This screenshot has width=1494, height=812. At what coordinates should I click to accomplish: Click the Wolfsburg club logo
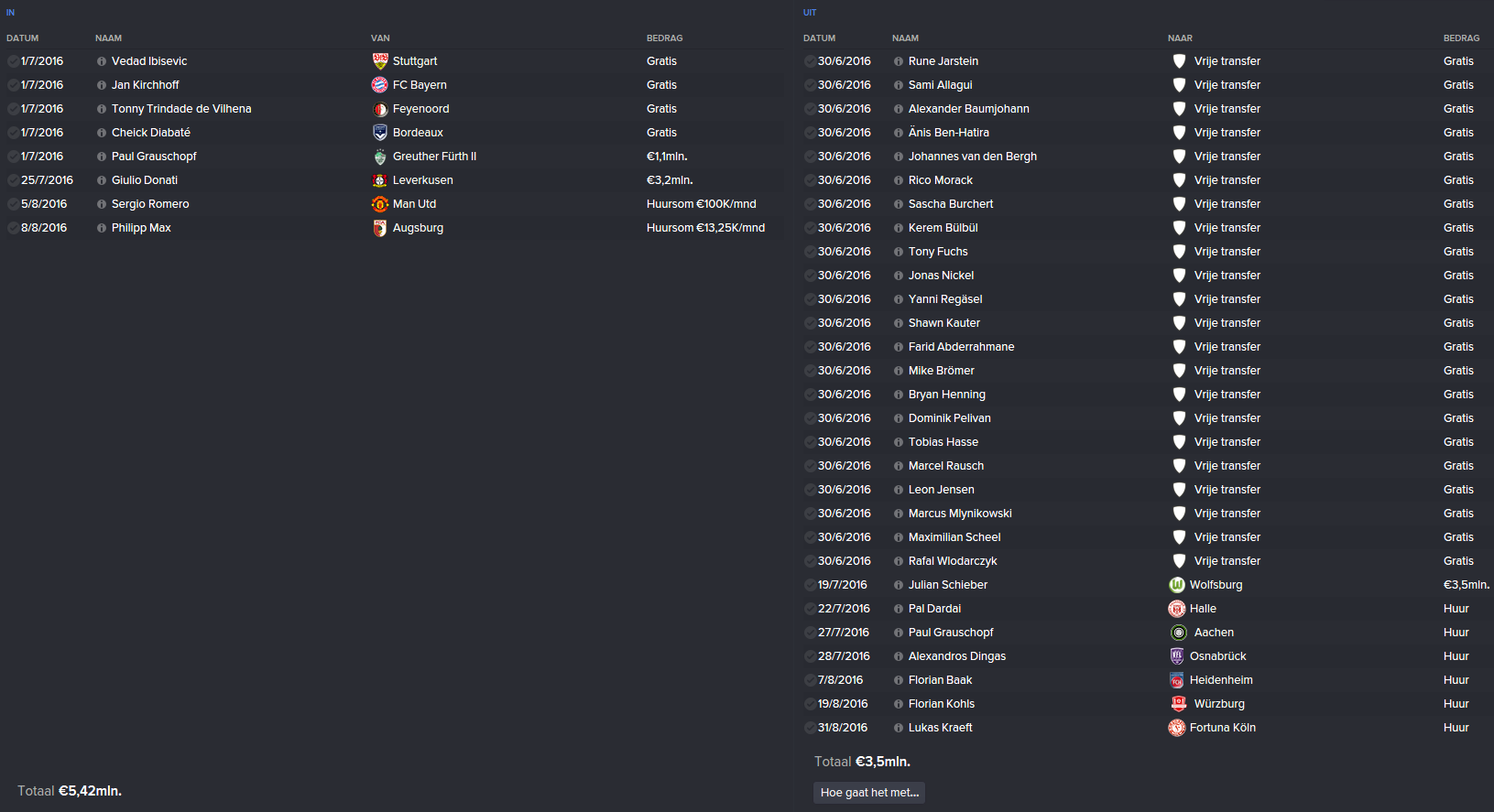pos(1177,585)
